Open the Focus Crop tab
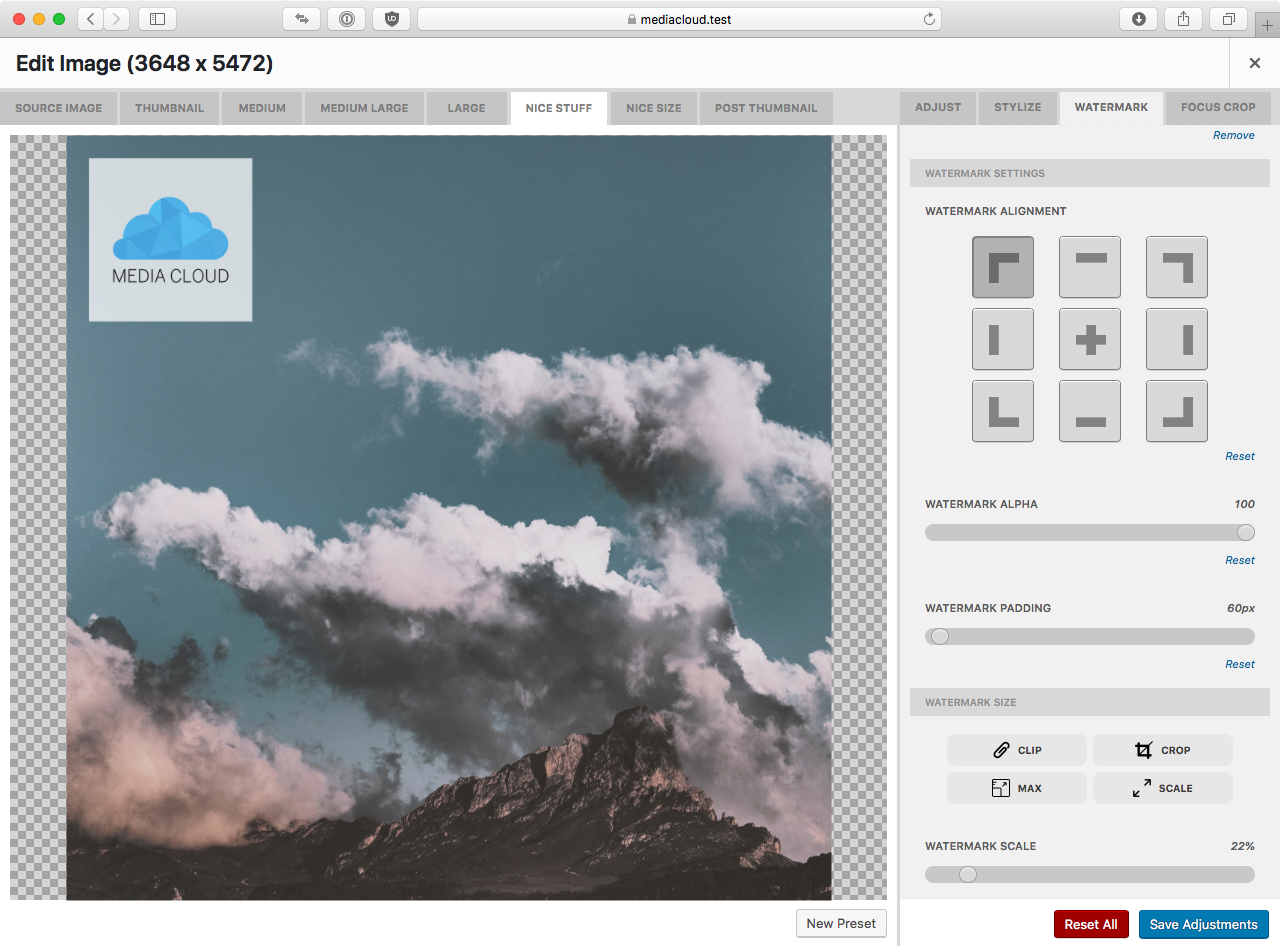1280x946 pixels. [1217, 107]
